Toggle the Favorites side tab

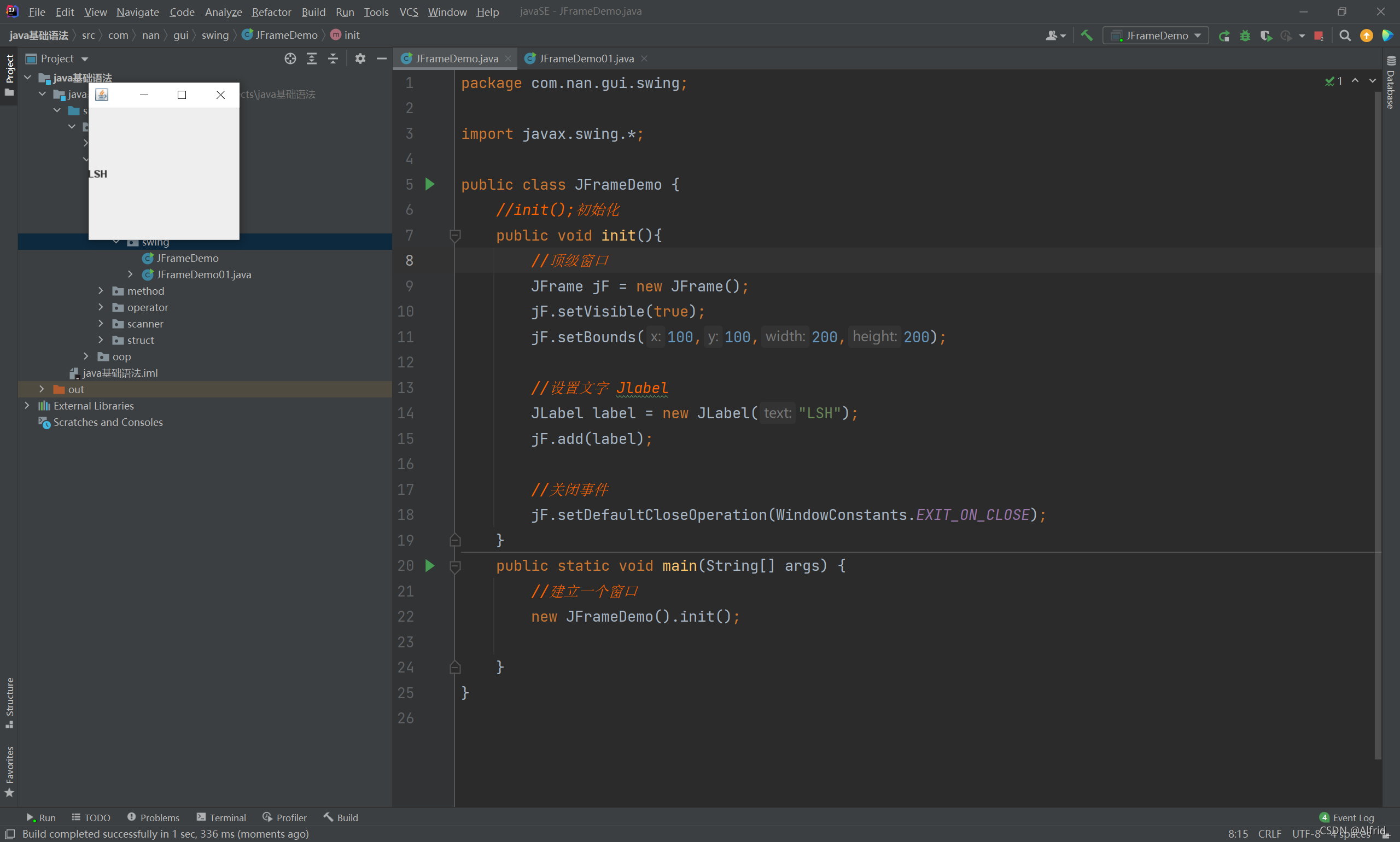pyautogui.click(x=9, y=771)
